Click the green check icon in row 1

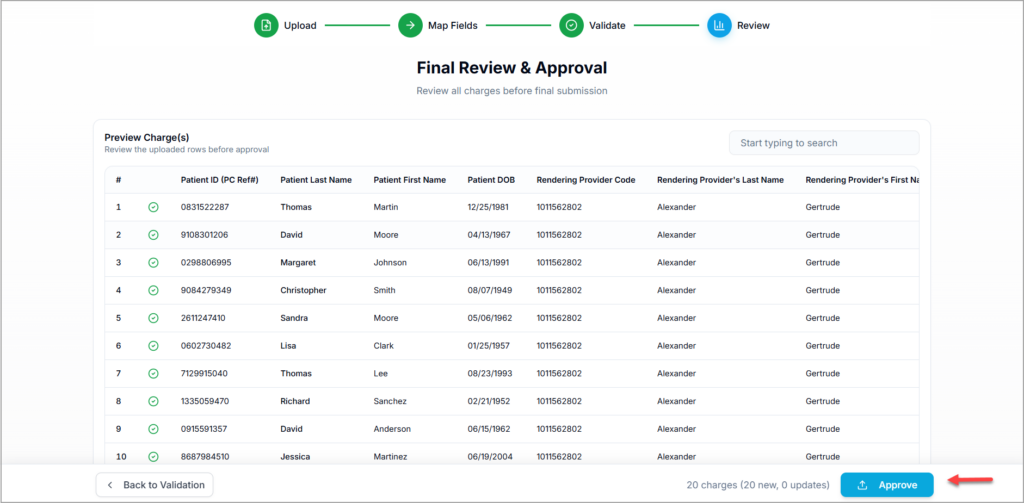point(153,207)
